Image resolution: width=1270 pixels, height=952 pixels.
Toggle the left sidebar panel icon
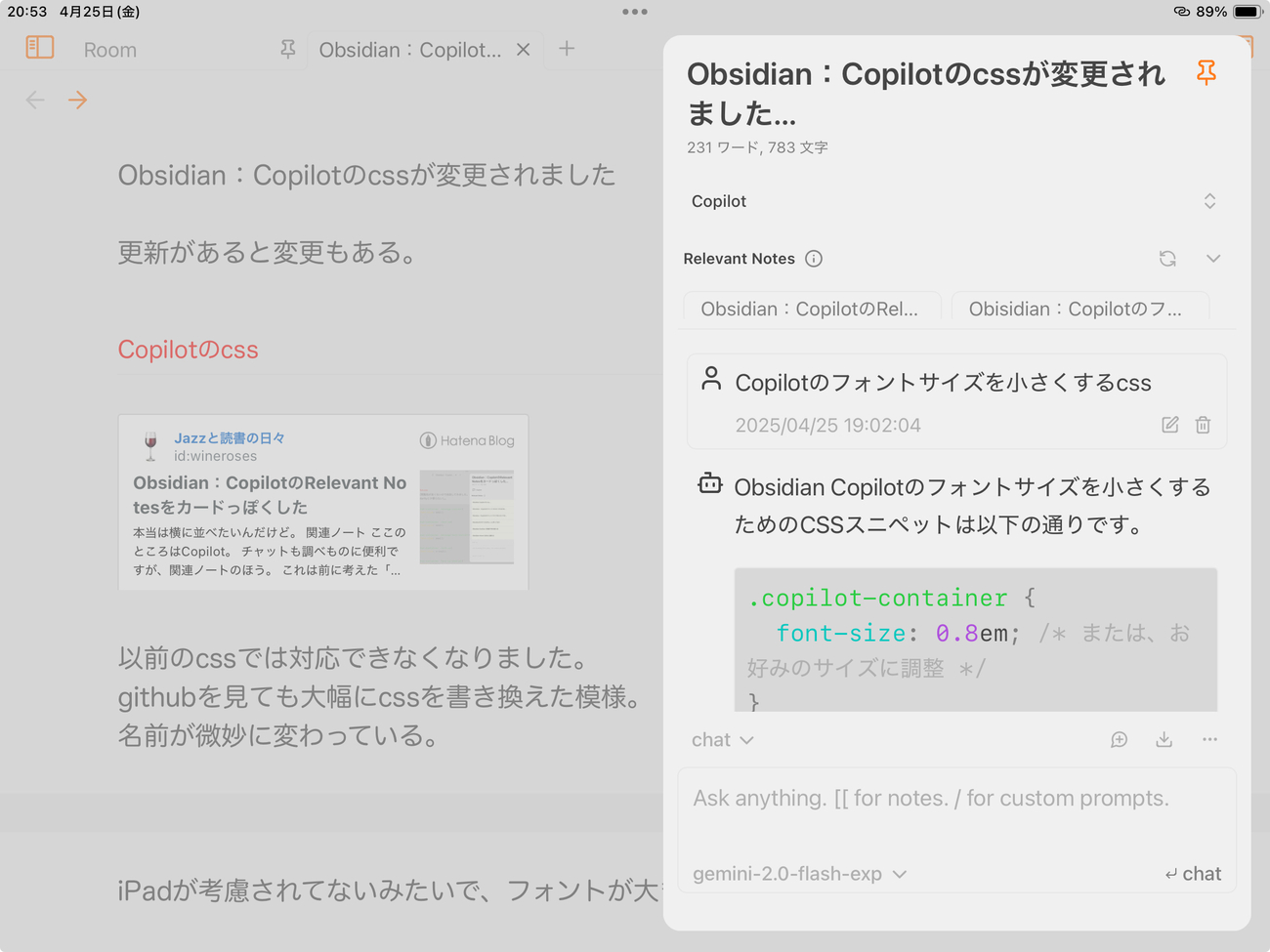[40, 47]
